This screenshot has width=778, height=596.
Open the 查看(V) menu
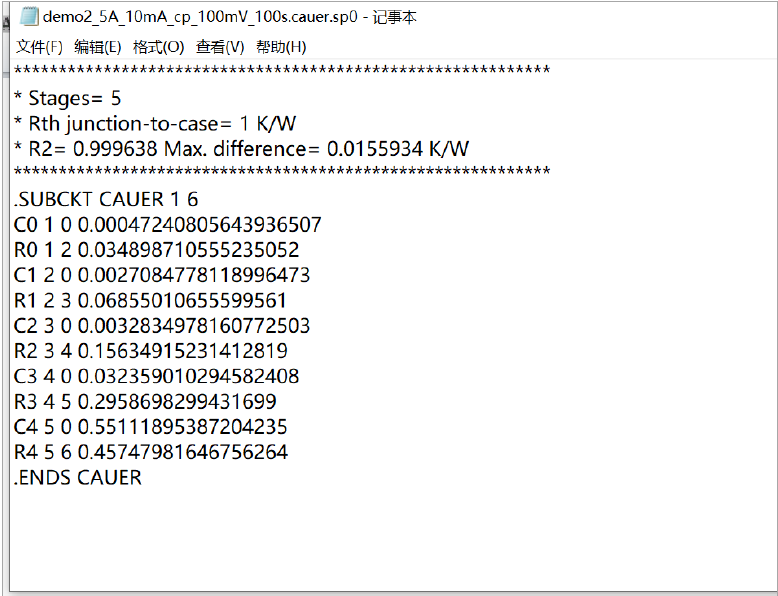click(220, 47)
